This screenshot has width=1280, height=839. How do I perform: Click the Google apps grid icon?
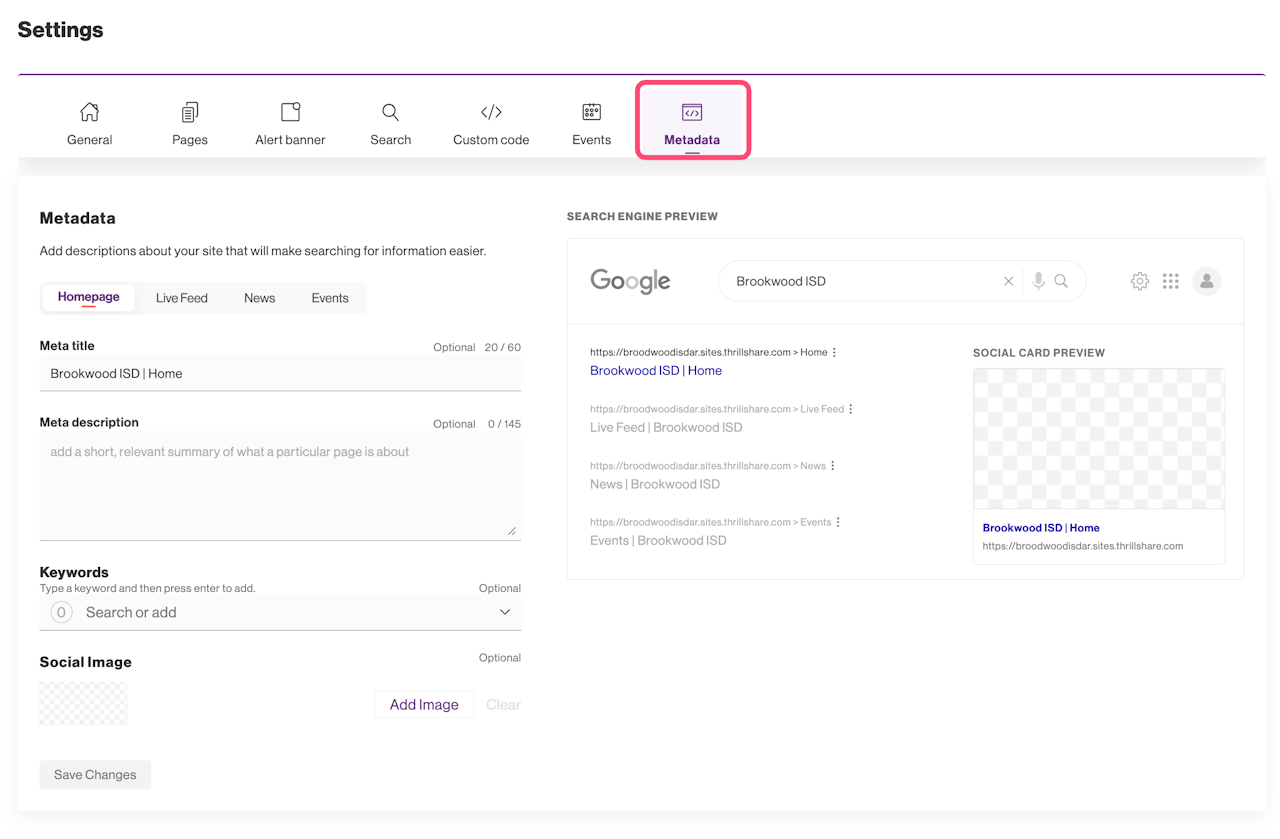click(x=1171, y=281)
